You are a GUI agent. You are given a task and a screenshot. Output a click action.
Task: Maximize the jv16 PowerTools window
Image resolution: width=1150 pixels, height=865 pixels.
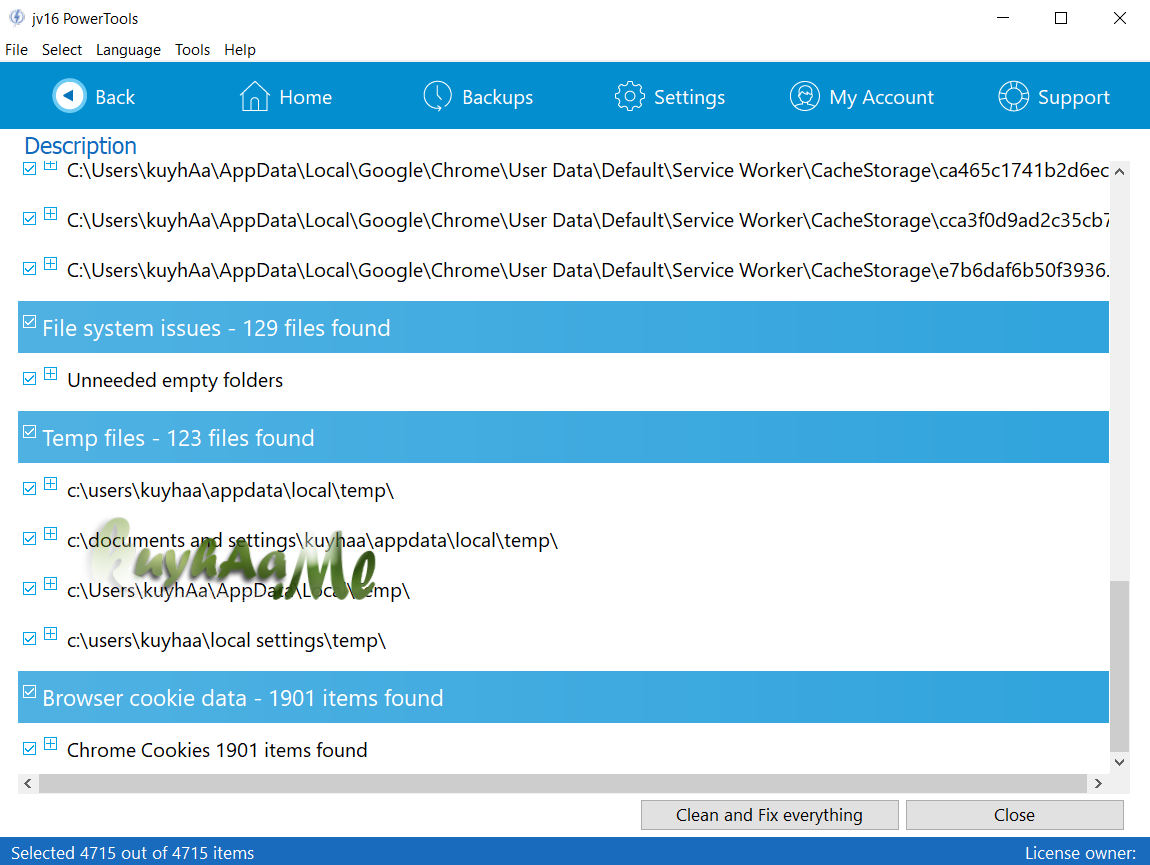click(x=1061, y=18)
